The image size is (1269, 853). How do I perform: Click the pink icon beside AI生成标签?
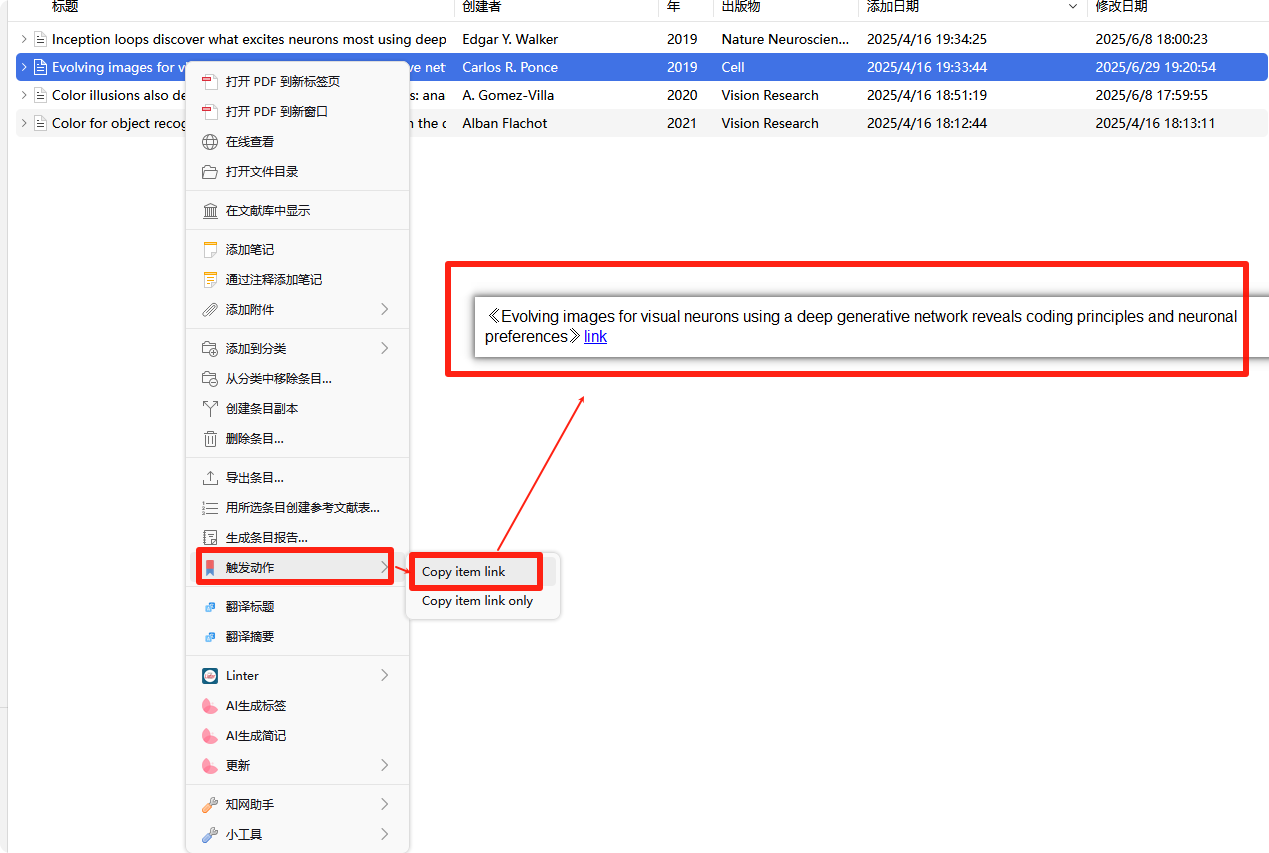pyautogui.click(x=210, y=706)
